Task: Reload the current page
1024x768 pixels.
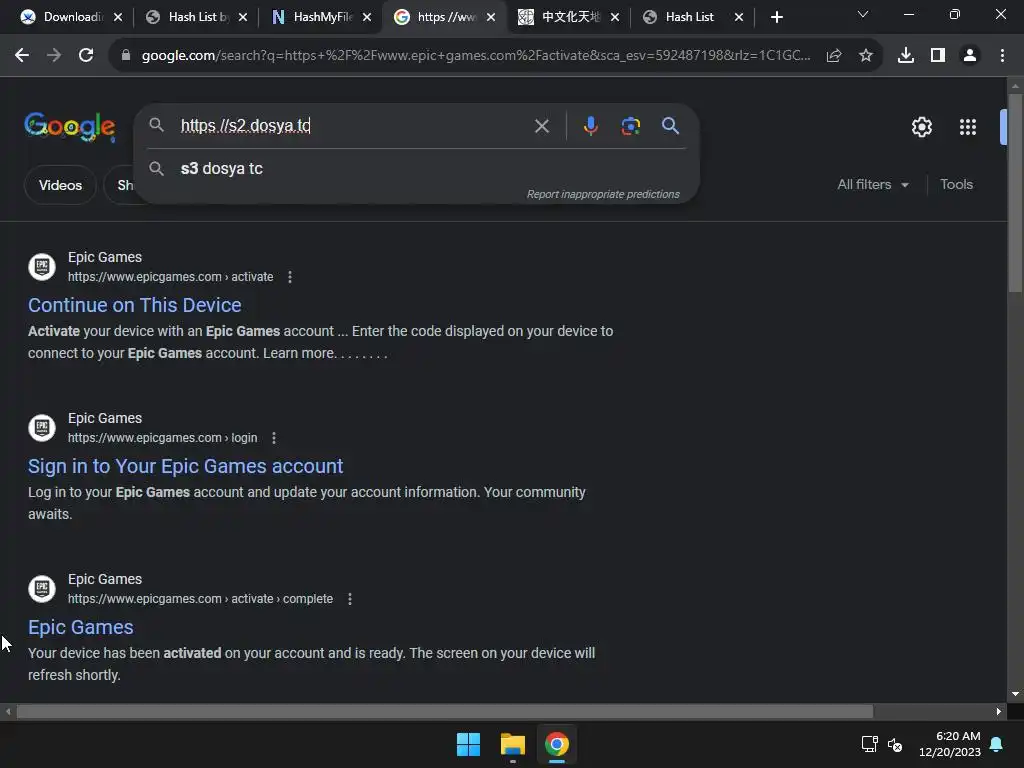Action: coord(86,56)
